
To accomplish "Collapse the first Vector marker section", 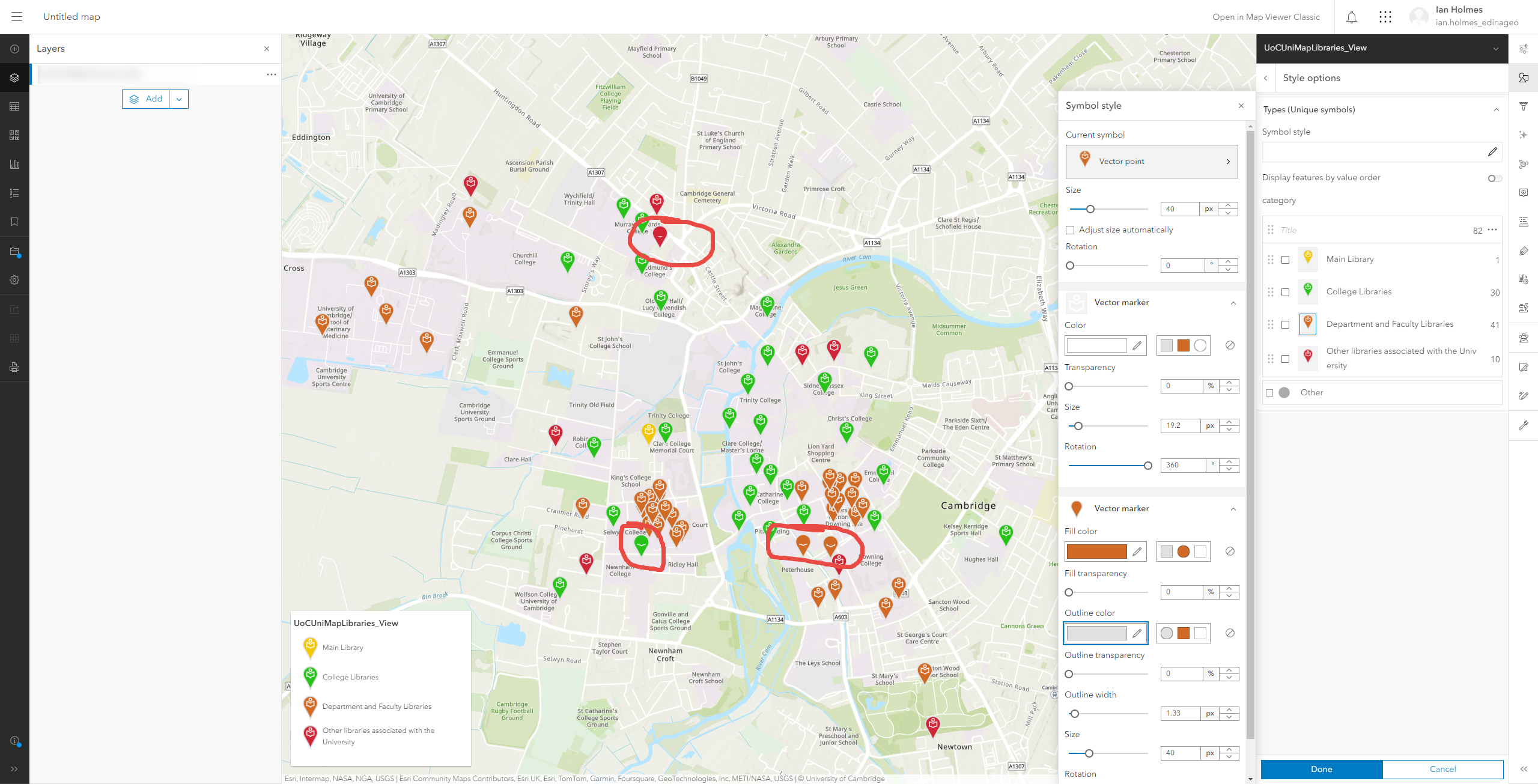I will tap(1234, 303).
